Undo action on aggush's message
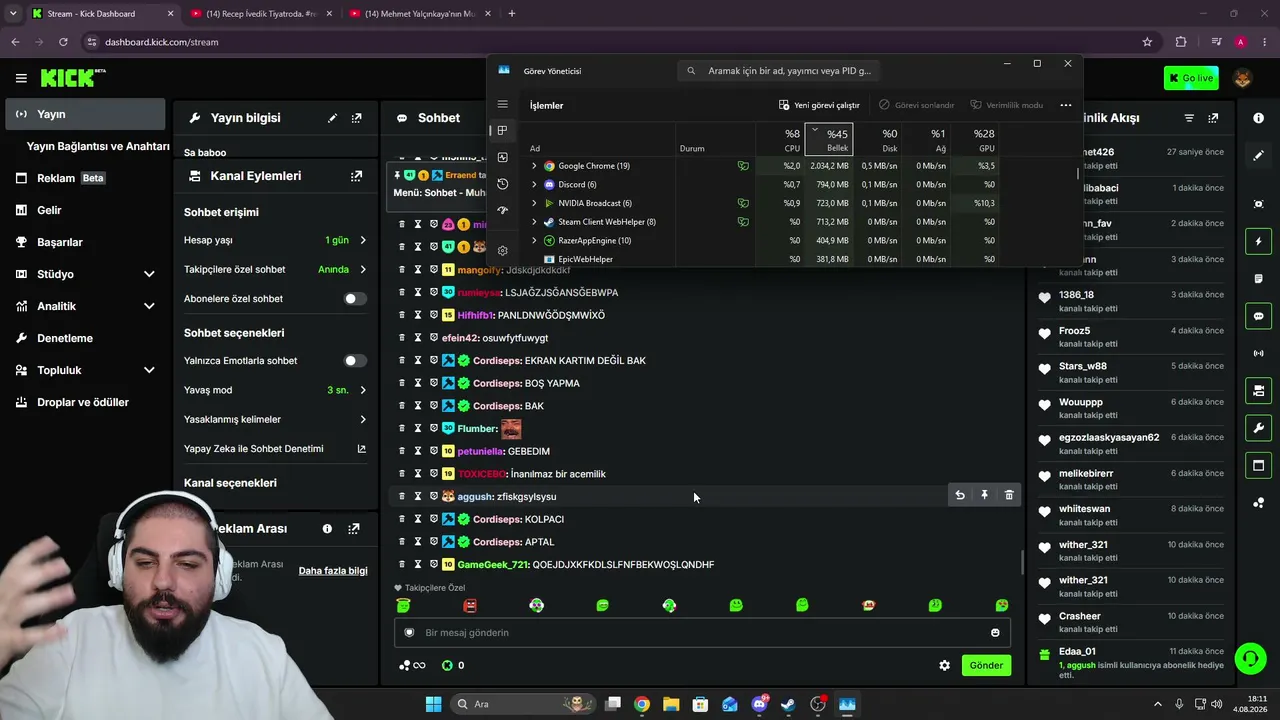The width and height of the screenshot is (1280, 720). pyautogui.click(x=960, y=495)
